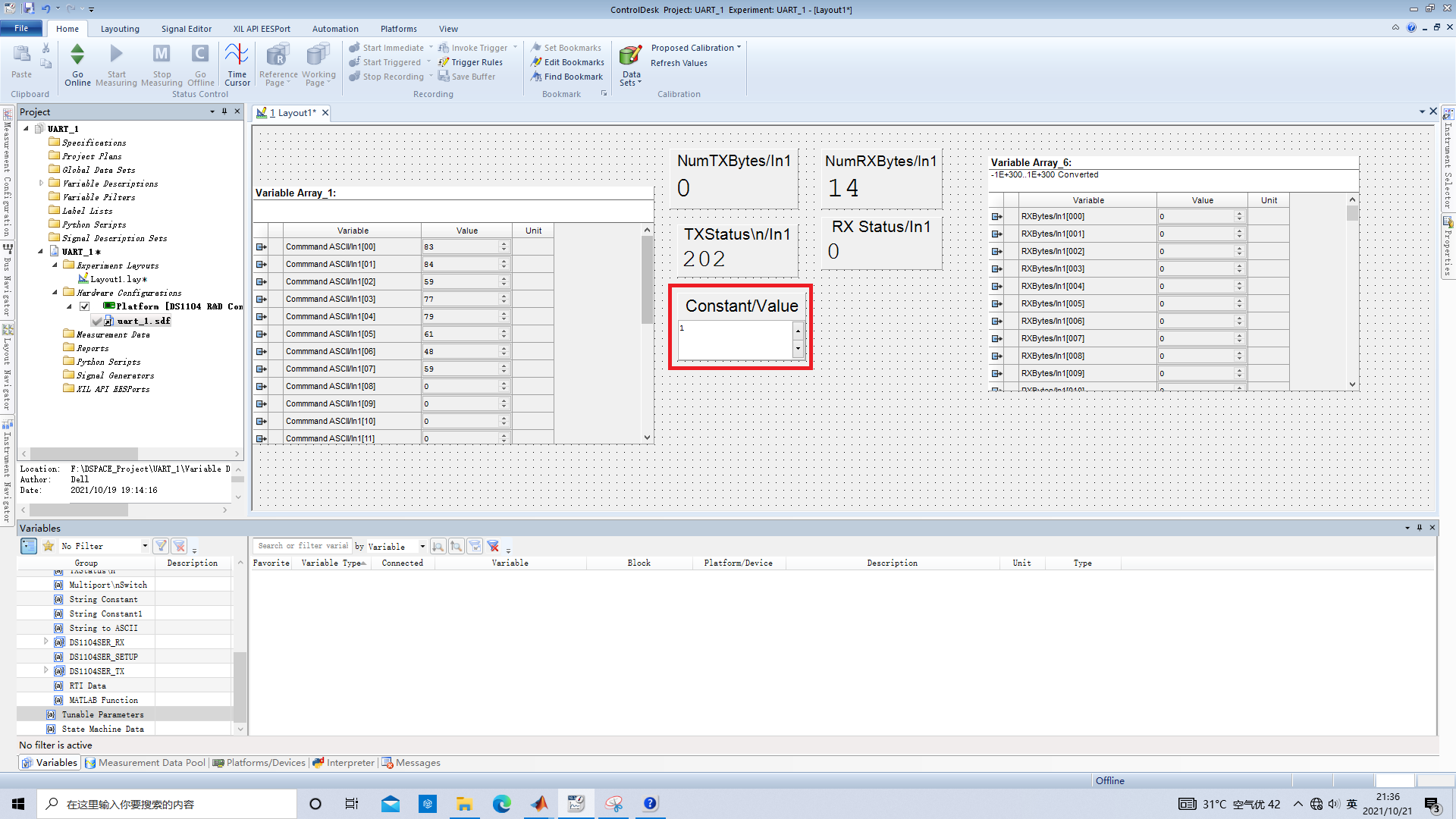Click Refresh Values button
The height and width of the screenshot is (819, 1456).
point(679,63)
